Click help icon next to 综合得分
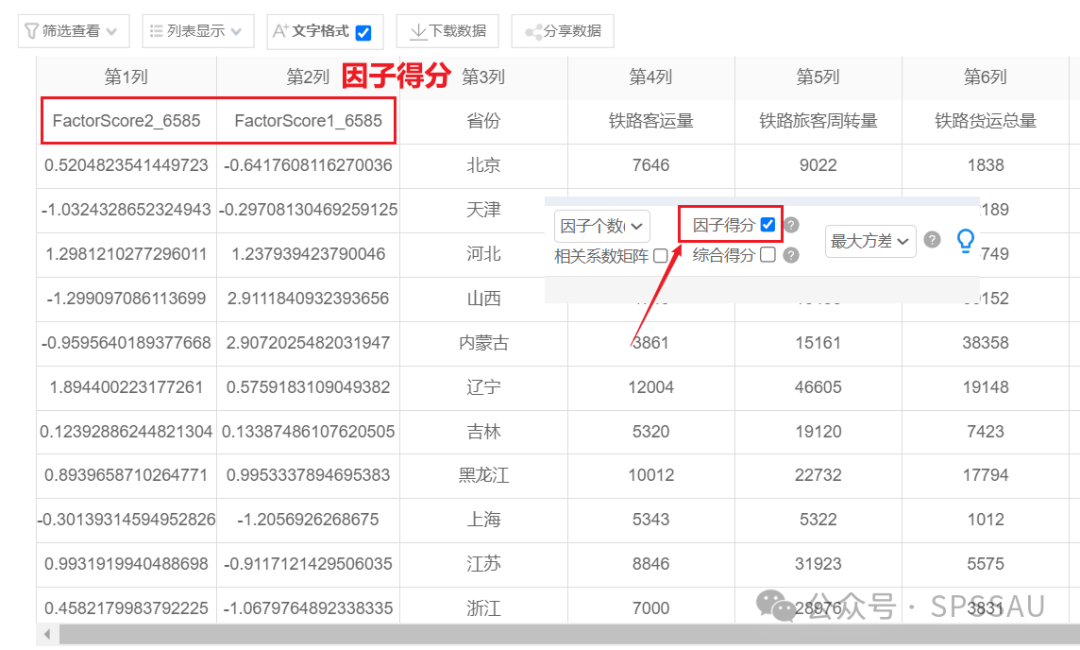This screenshot has height=650, width=1080. (791, 255)
